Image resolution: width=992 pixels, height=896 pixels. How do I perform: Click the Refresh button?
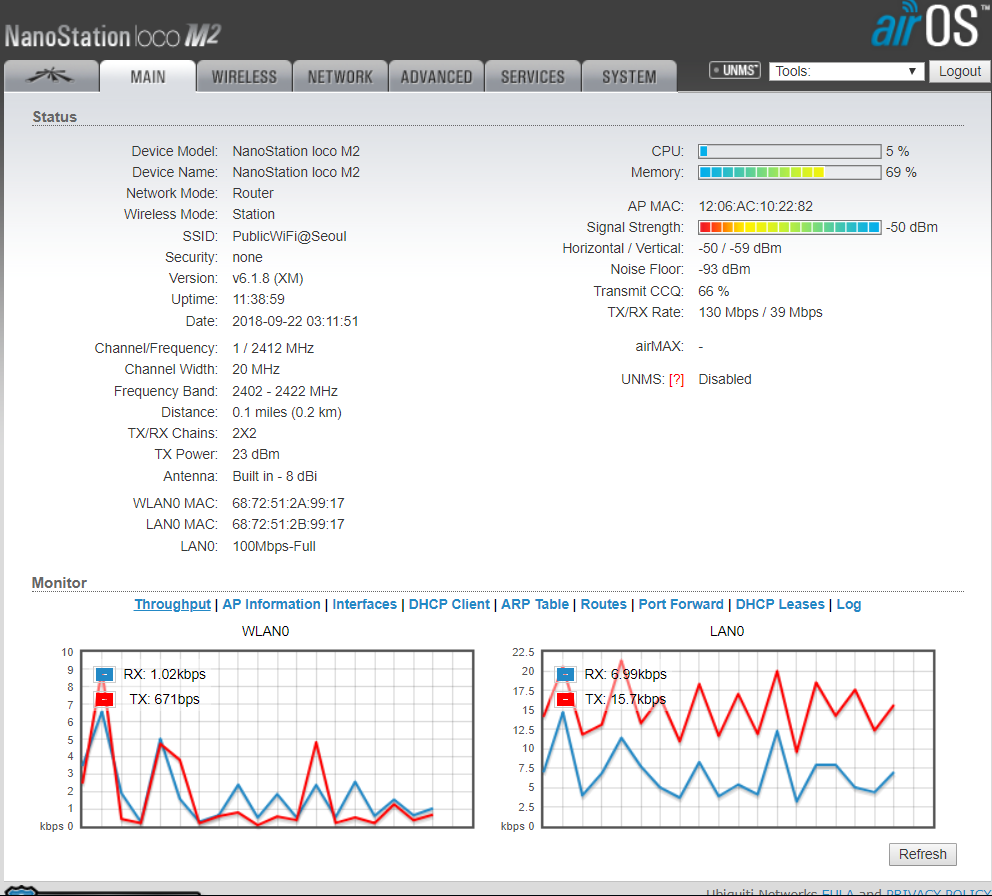click(x=922, y=854)
